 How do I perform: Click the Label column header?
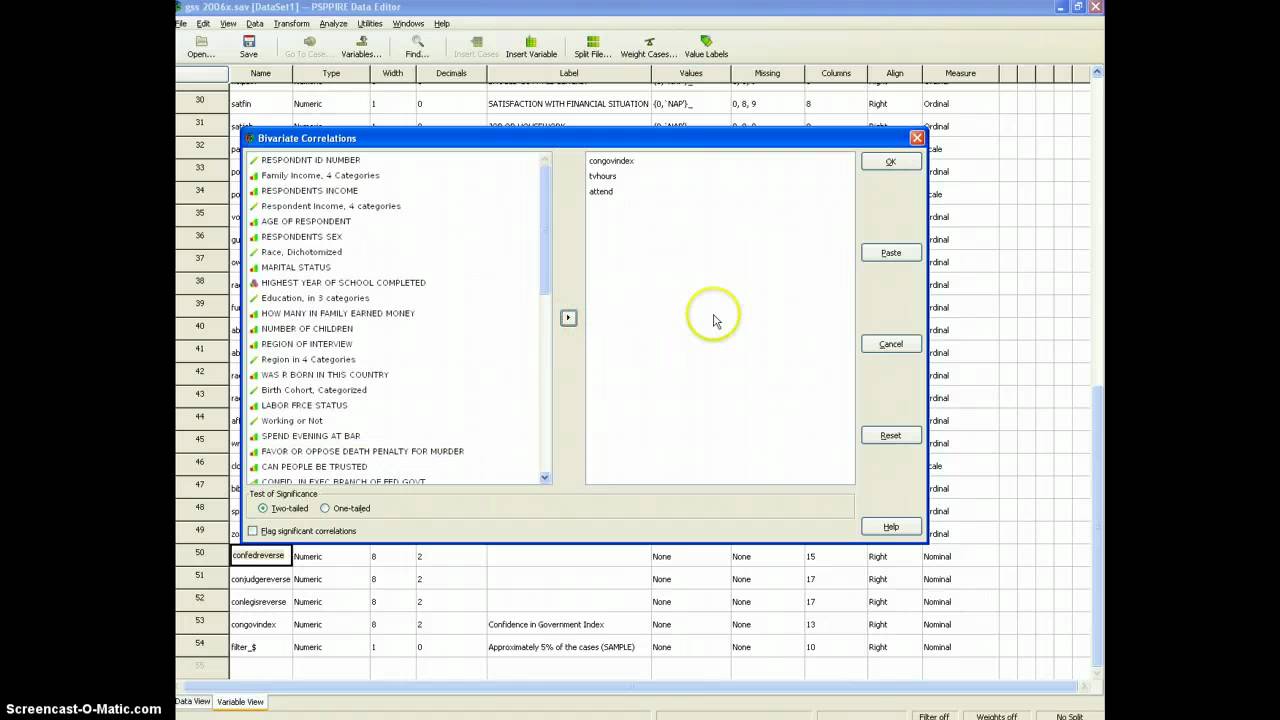pos(569,73)
